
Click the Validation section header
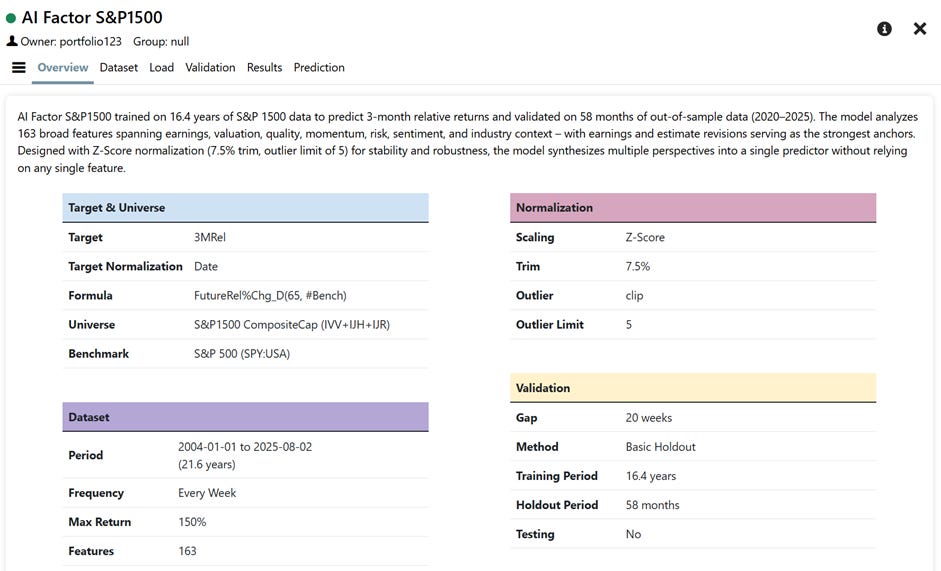693,388
